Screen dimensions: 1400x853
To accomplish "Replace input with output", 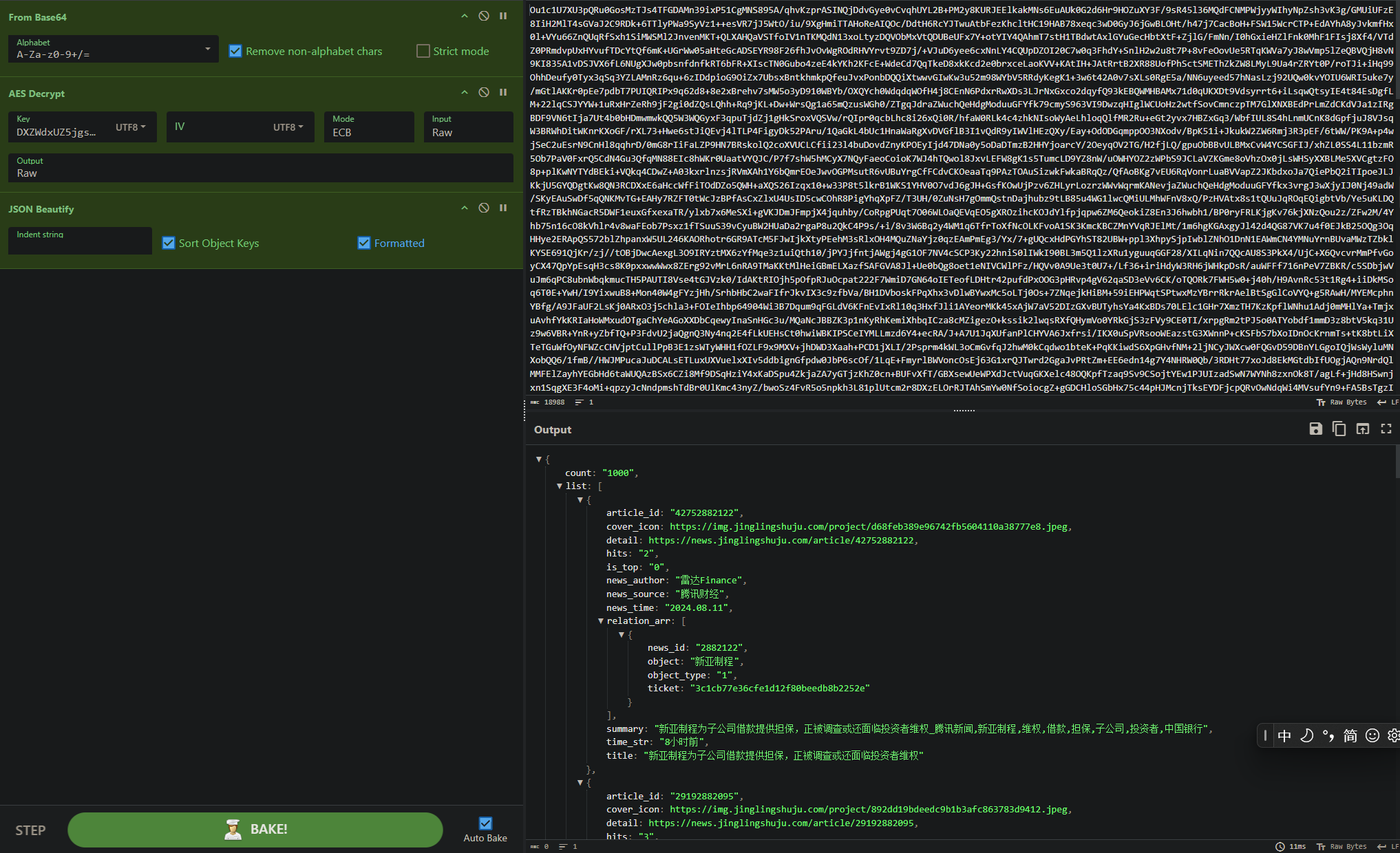I will point(1362,429).
